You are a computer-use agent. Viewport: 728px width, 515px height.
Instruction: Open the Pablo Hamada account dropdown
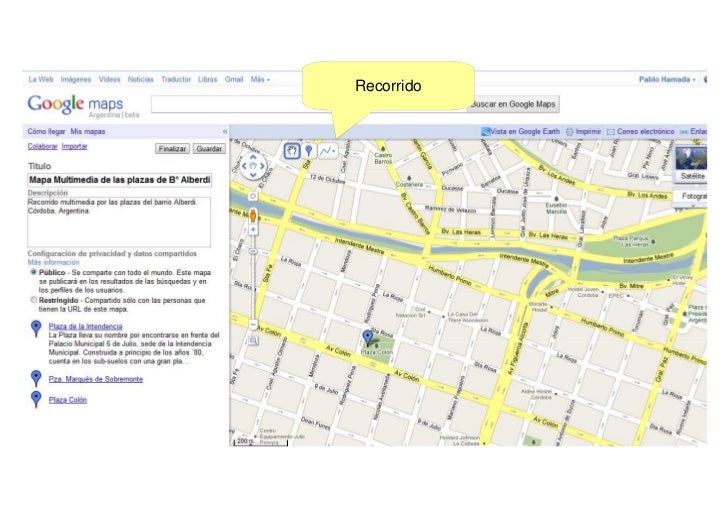pos(667,79)
